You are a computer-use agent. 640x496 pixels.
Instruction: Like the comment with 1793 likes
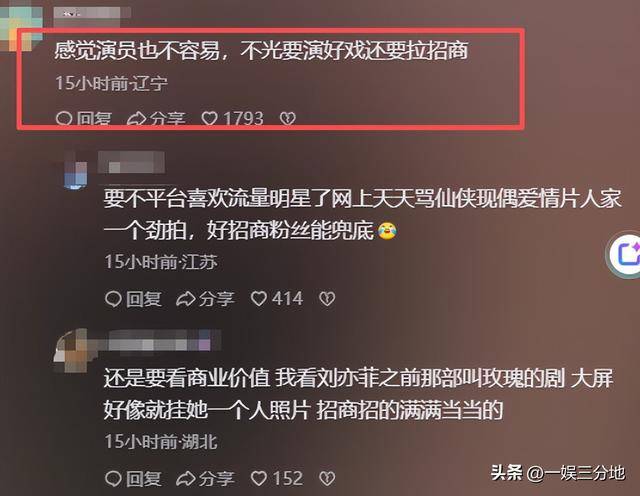click(232, 119)
